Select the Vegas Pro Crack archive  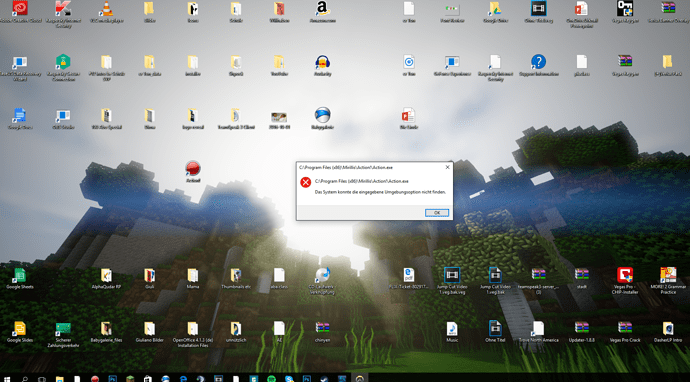[625, 332]
